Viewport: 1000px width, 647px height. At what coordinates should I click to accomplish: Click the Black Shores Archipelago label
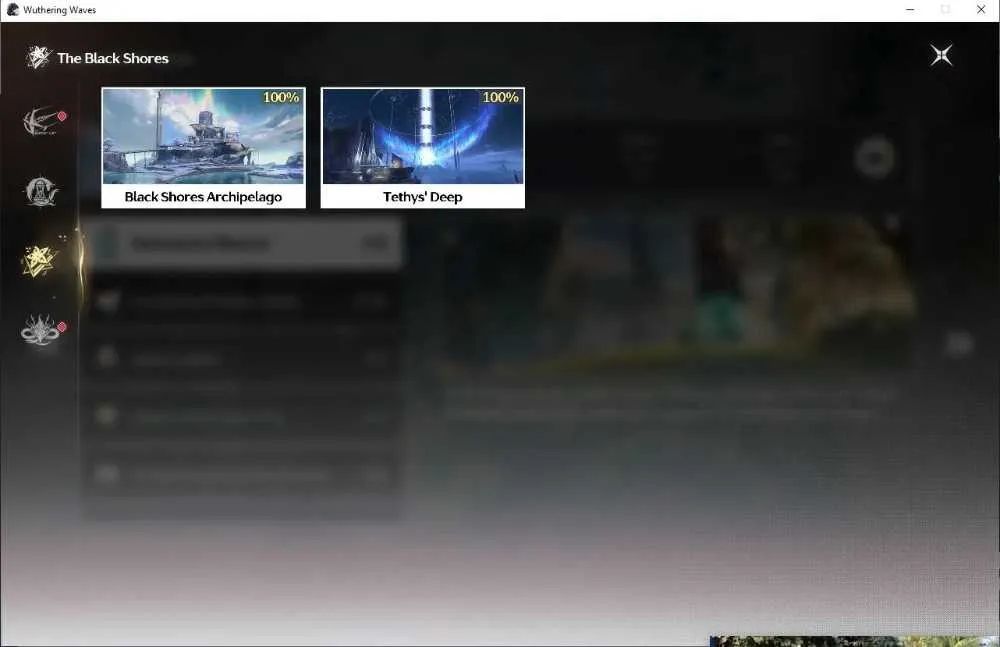[x=203, y=197]
